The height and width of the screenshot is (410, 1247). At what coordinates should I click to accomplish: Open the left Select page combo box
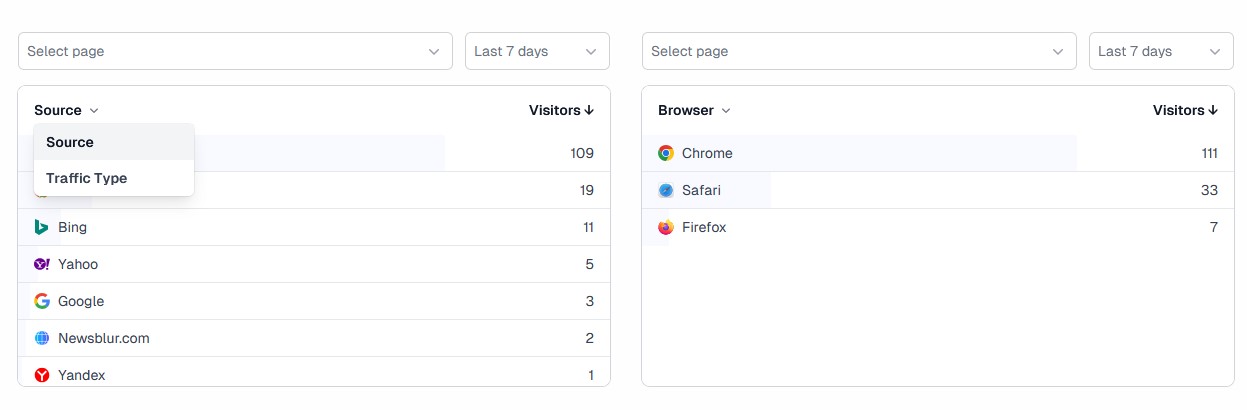(x=235, y=51)
